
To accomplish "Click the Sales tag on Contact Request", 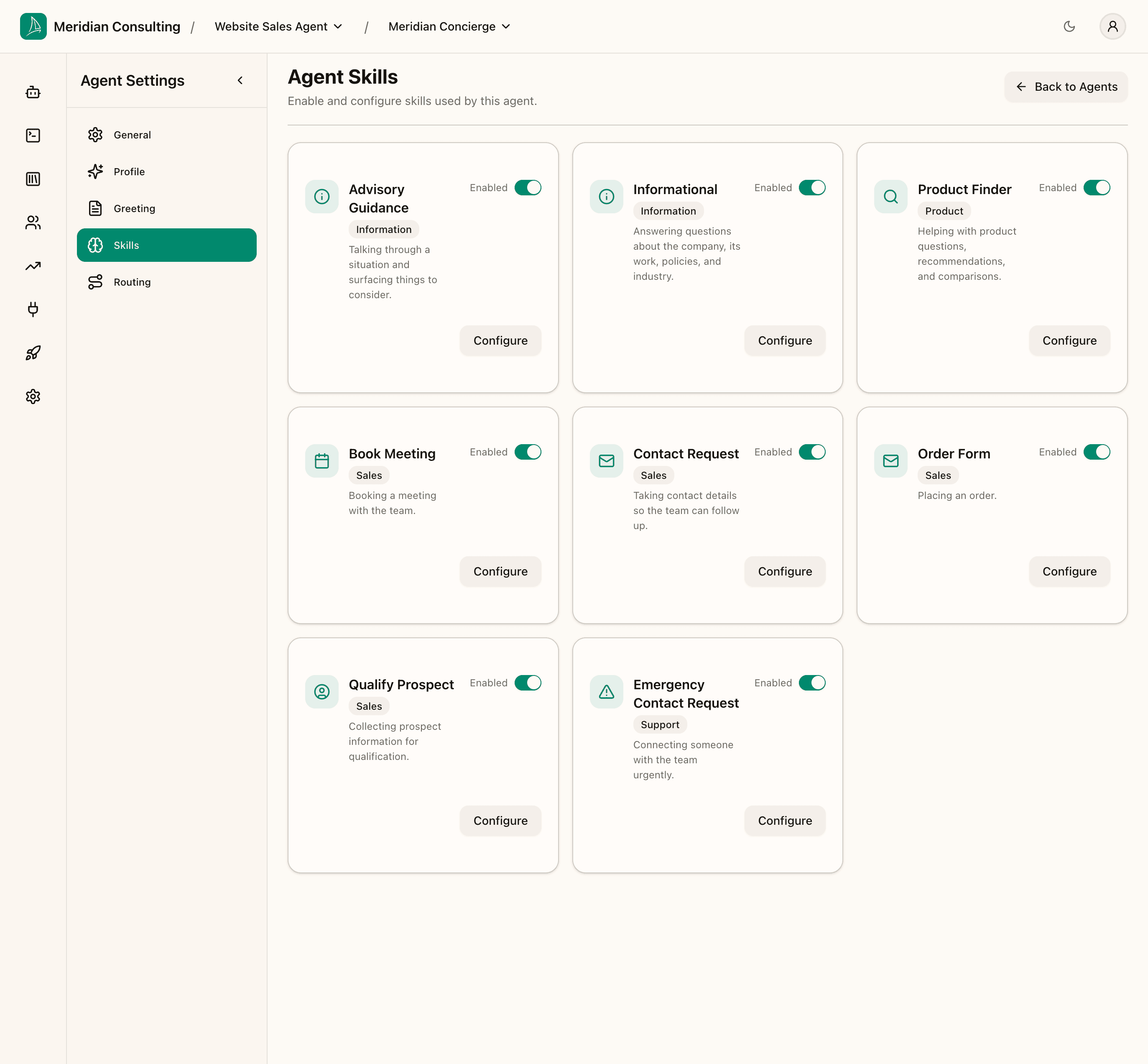I will point(653,476).
